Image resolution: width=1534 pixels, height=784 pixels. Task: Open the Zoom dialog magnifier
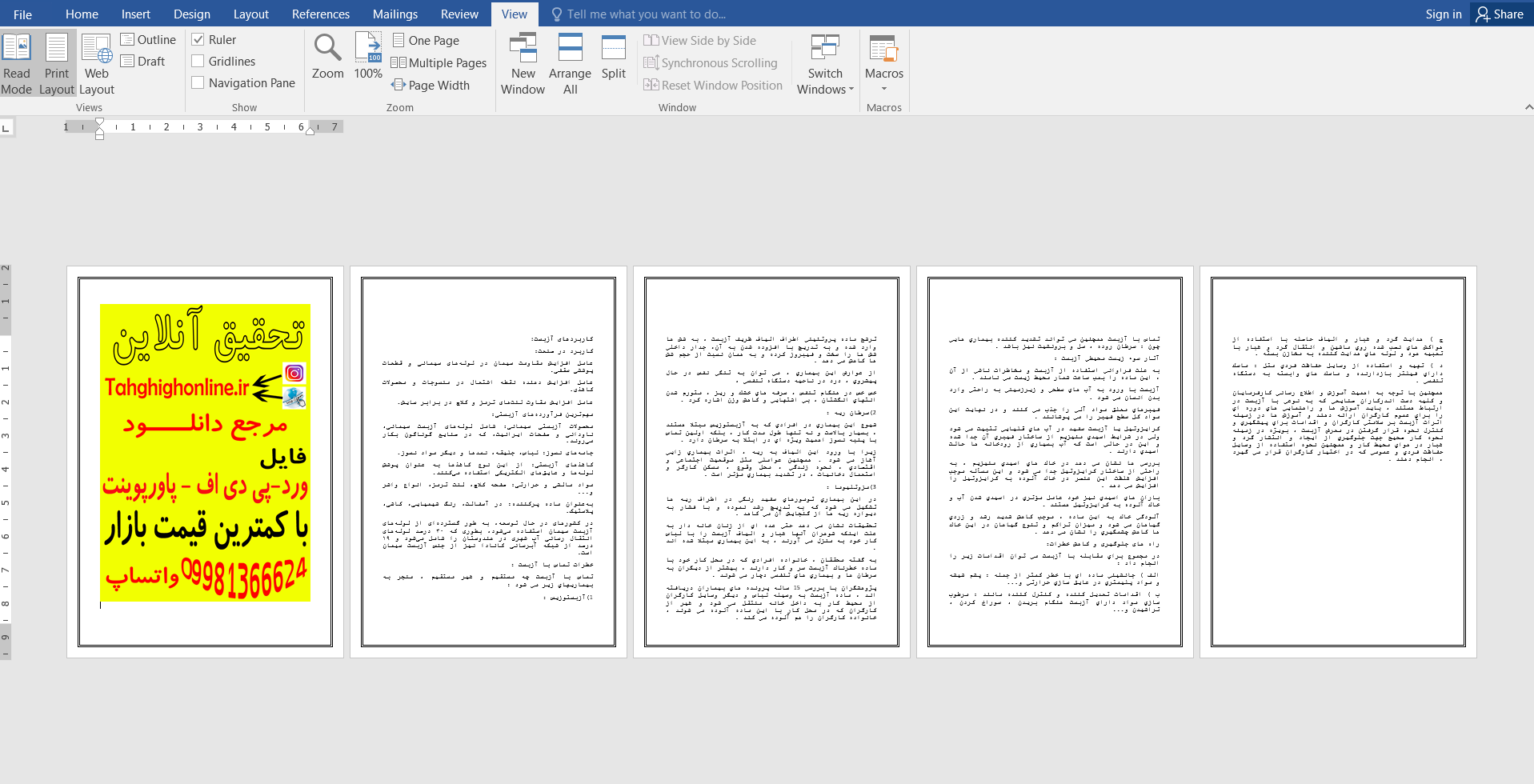click(328, 57)
